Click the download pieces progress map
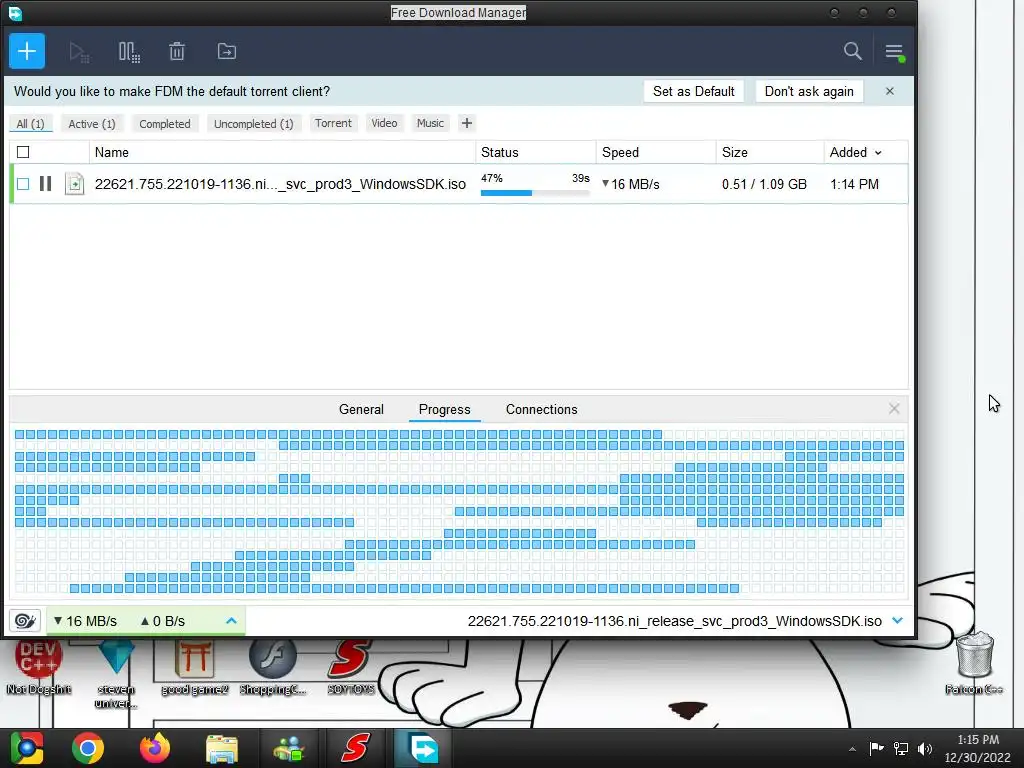Image resolution: width=1024 pixels, height=768 pixels. tap(459, 511)
